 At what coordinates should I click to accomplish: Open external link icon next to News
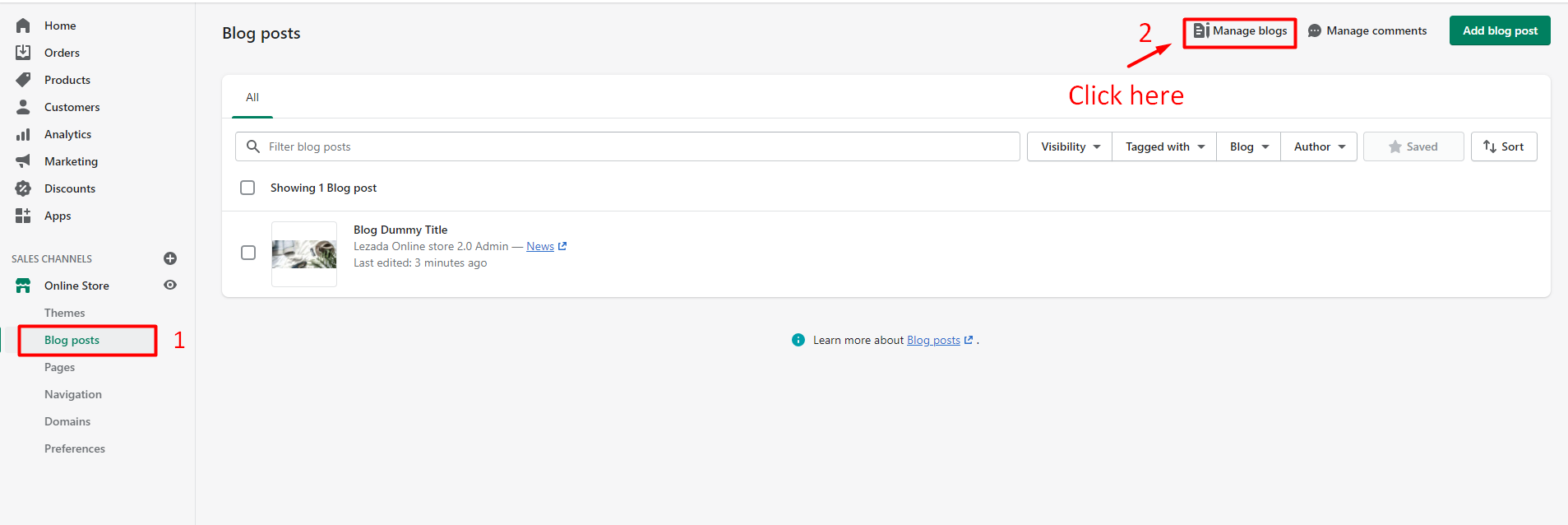(562, 246)
